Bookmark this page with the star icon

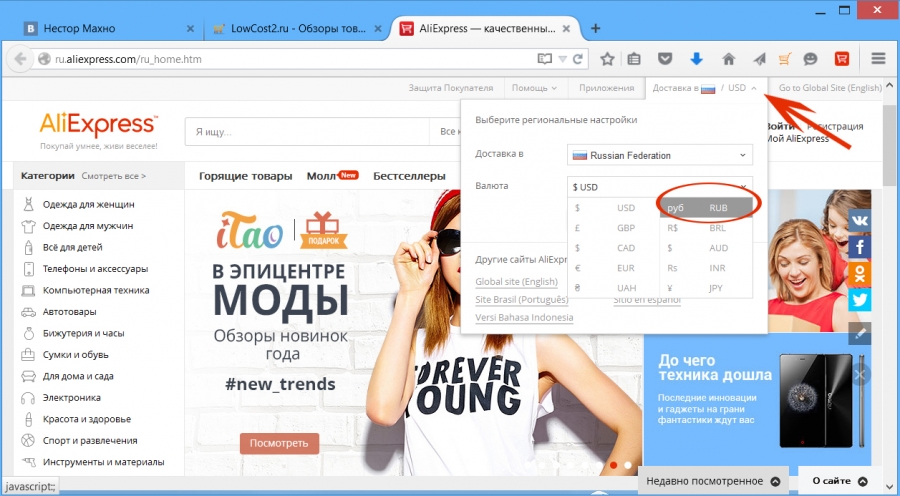607,59
